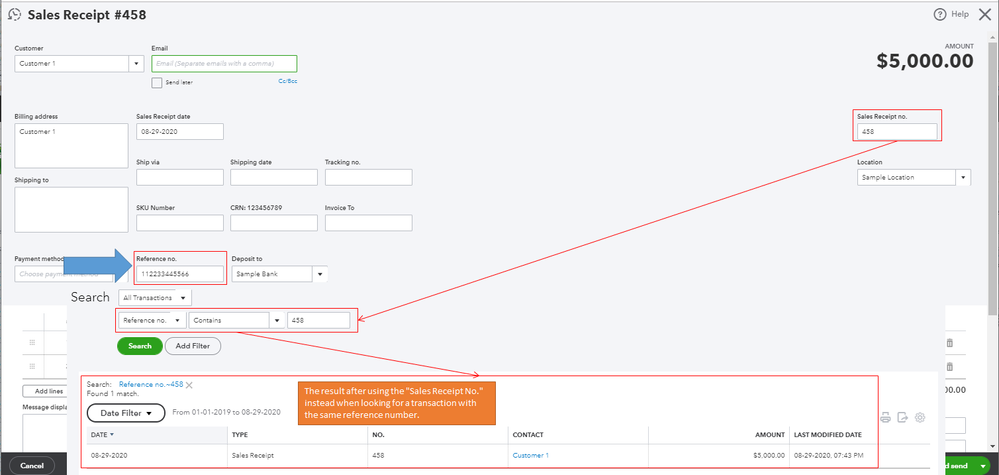
Task: Clear the Reference no.~458 search filter
Action: (x=189, y=385)
